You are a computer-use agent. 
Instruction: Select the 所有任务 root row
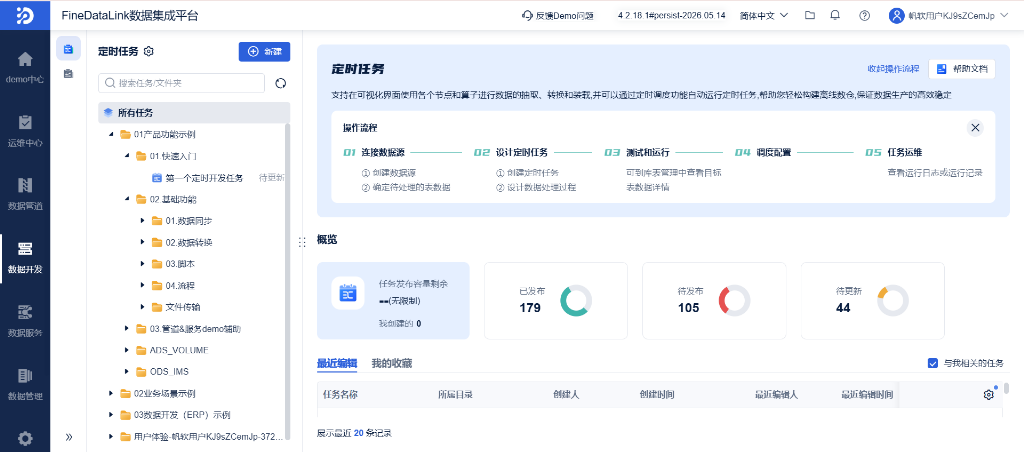[x=194, y=112]
